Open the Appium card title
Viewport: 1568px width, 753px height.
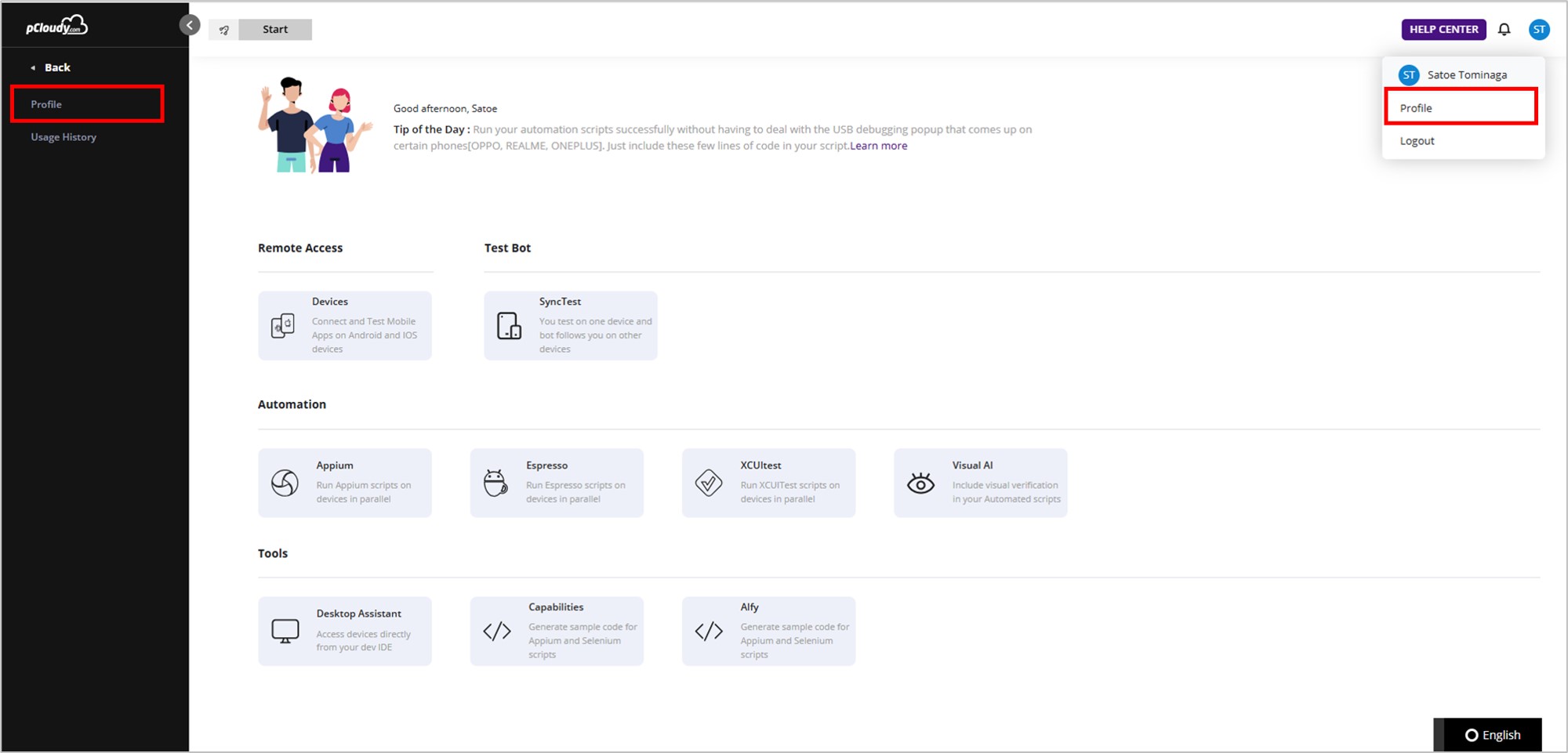point(335,465)
